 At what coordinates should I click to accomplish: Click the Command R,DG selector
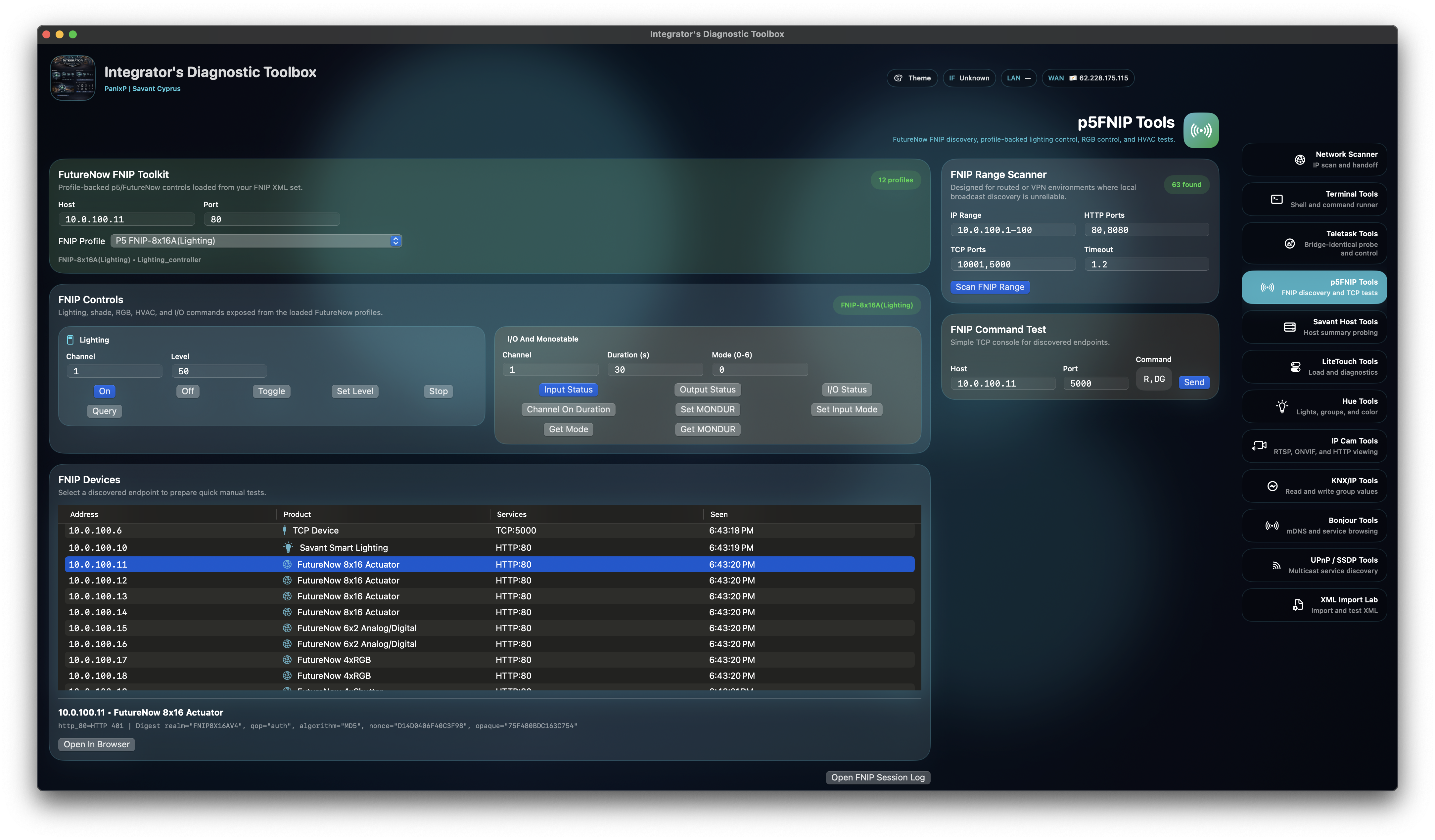pos(1154,379)
